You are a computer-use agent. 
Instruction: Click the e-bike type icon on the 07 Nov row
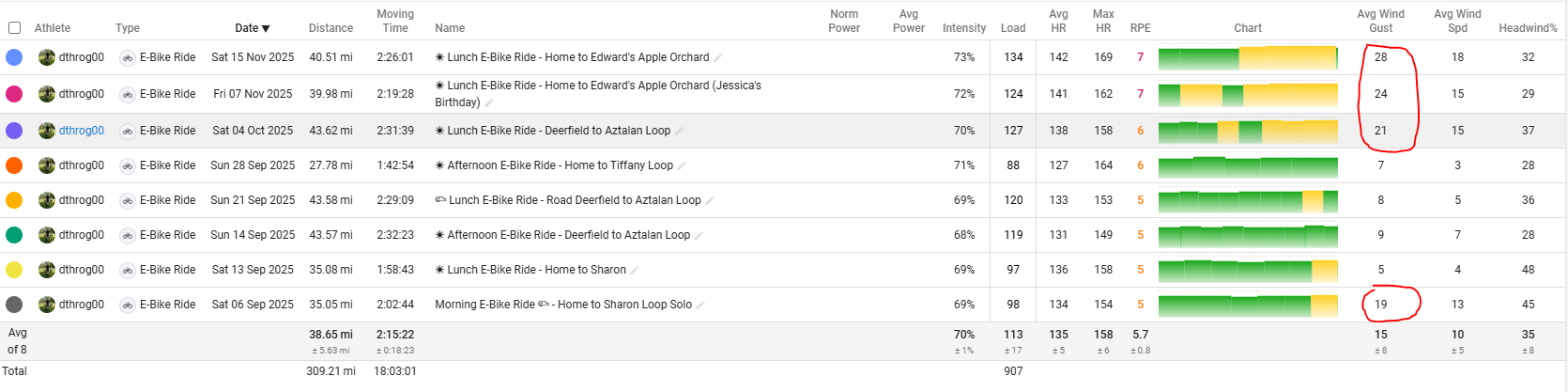coord(127,94)
